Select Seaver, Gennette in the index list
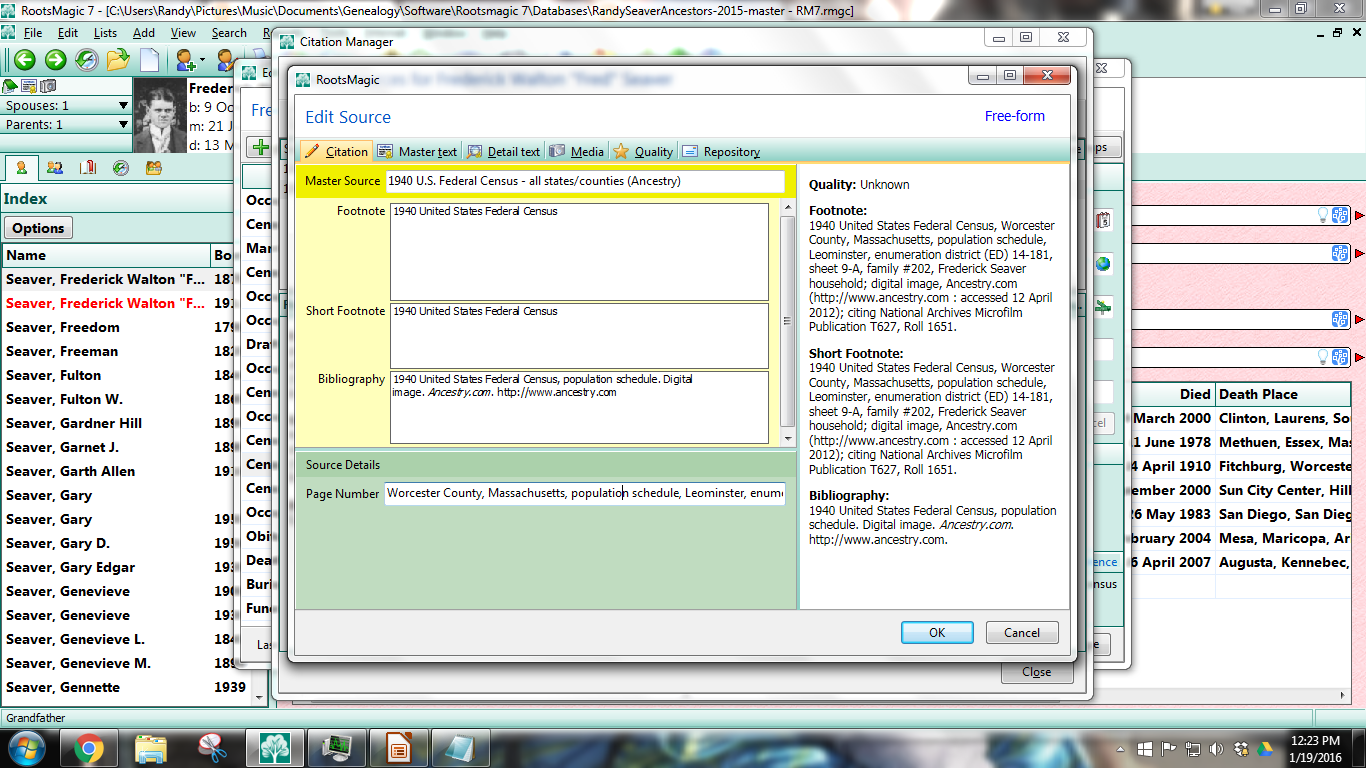Image resolution: width=1366 pixels, height=768 pixels. point(63,687)
